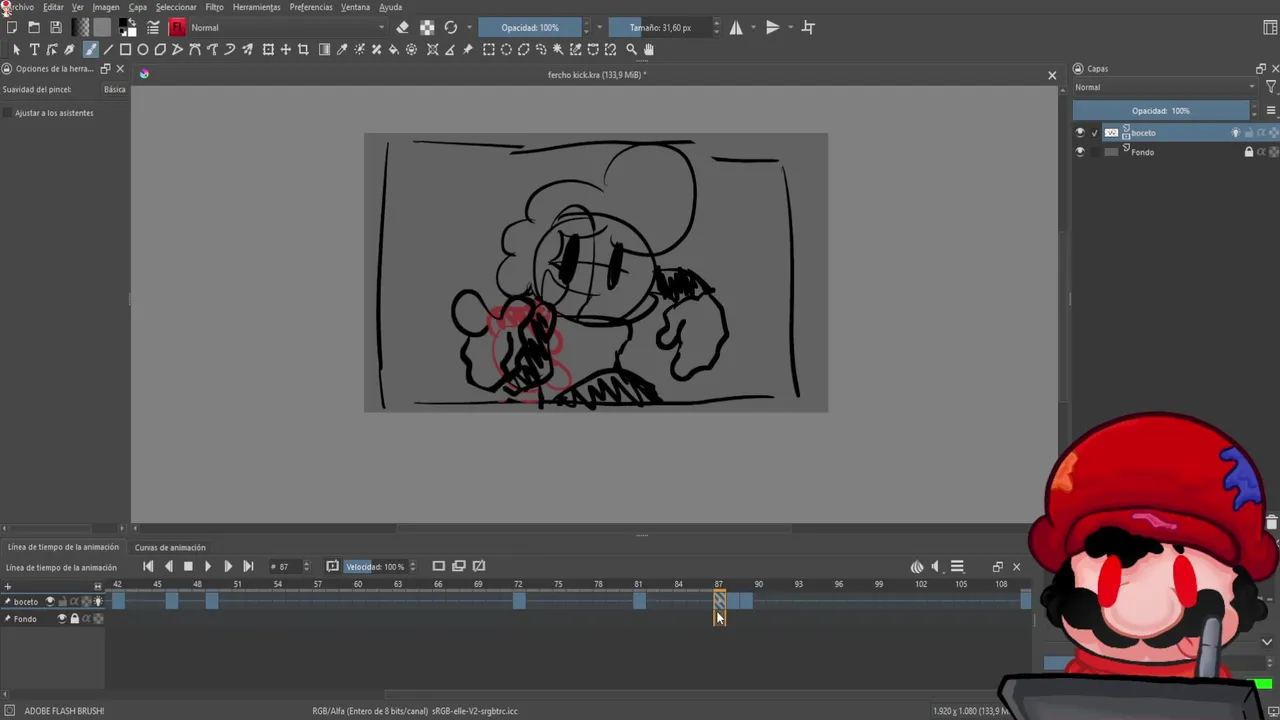Activate the Zoom magnifier tool
The height and width of the screenshot is (720, 1280).
631,49
